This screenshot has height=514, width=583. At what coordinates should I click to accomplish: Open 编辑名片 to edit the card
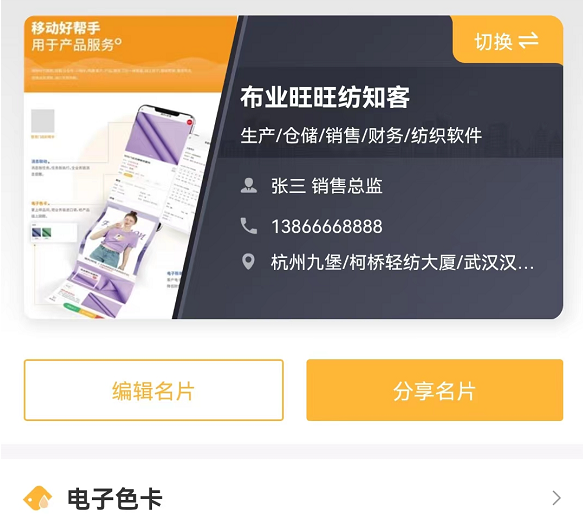(x=154, y=390)
